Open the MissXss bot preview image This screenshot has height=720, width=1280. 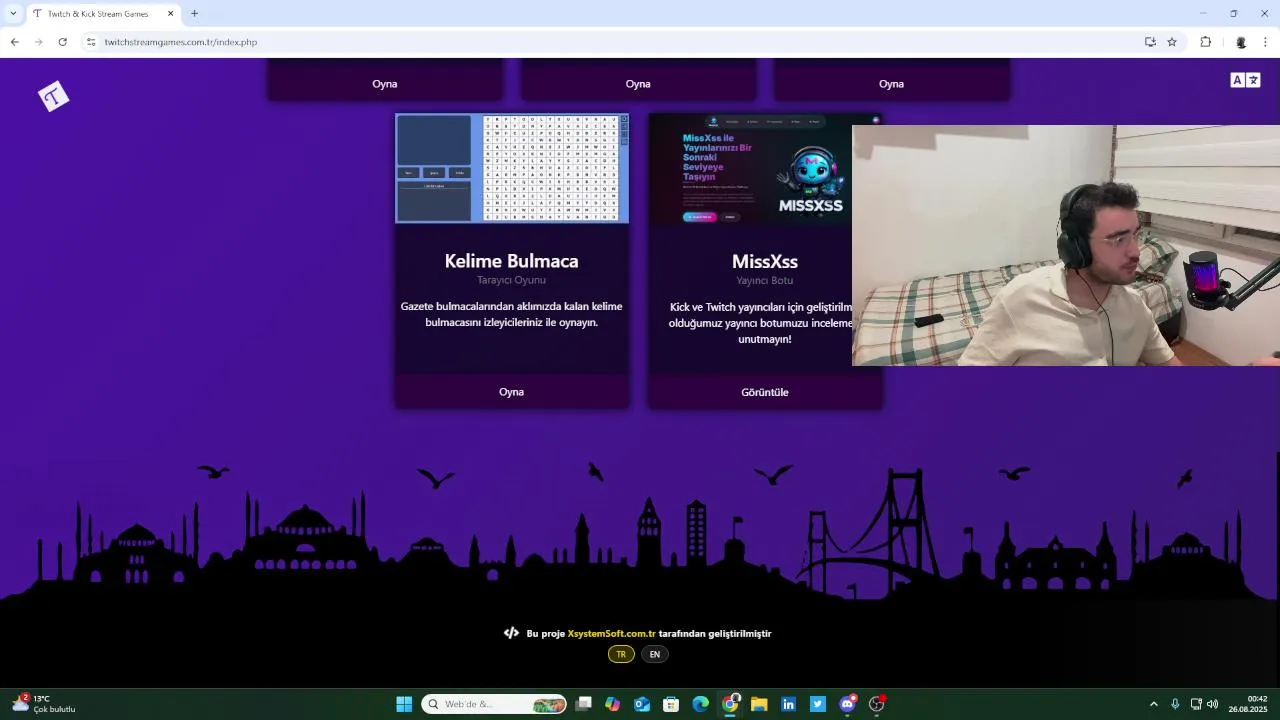(x=750, y=168)
